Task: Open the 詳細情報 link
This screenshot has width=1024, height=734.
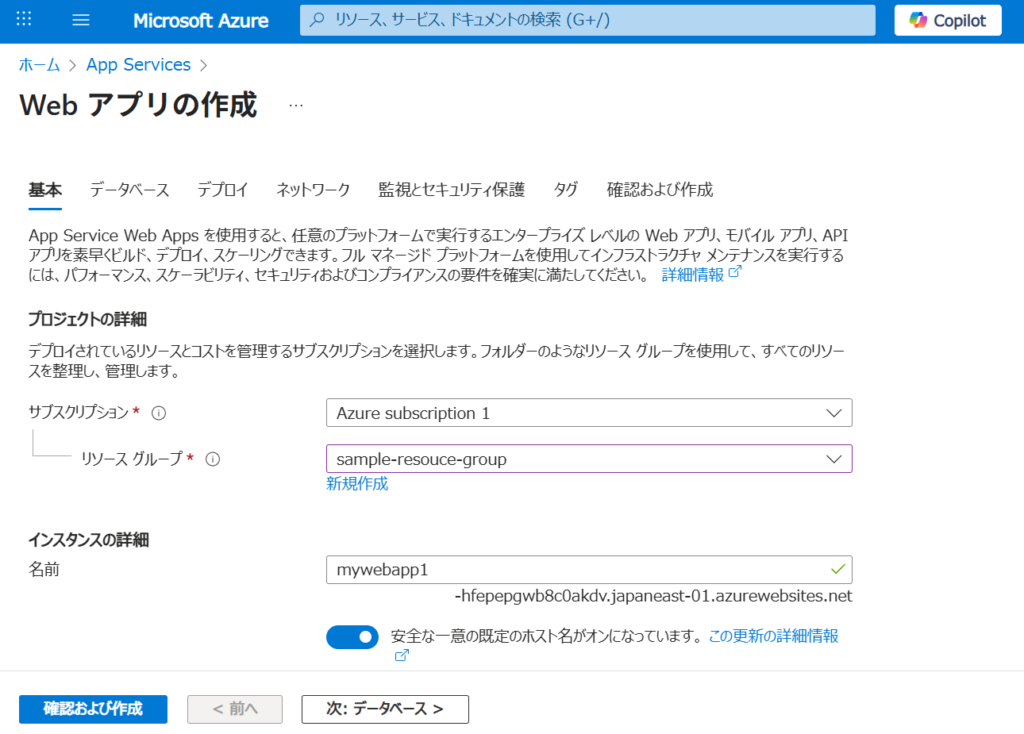Action: (701, 274)
